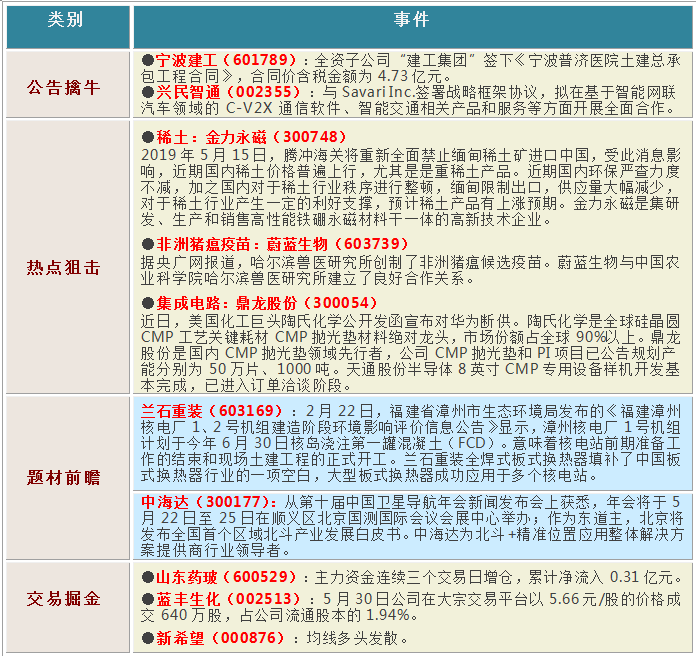Image resolution: width=696 pixels, height=656 pixels.
Task: Click text 50 万片、1000 吨
Action: 269,369
